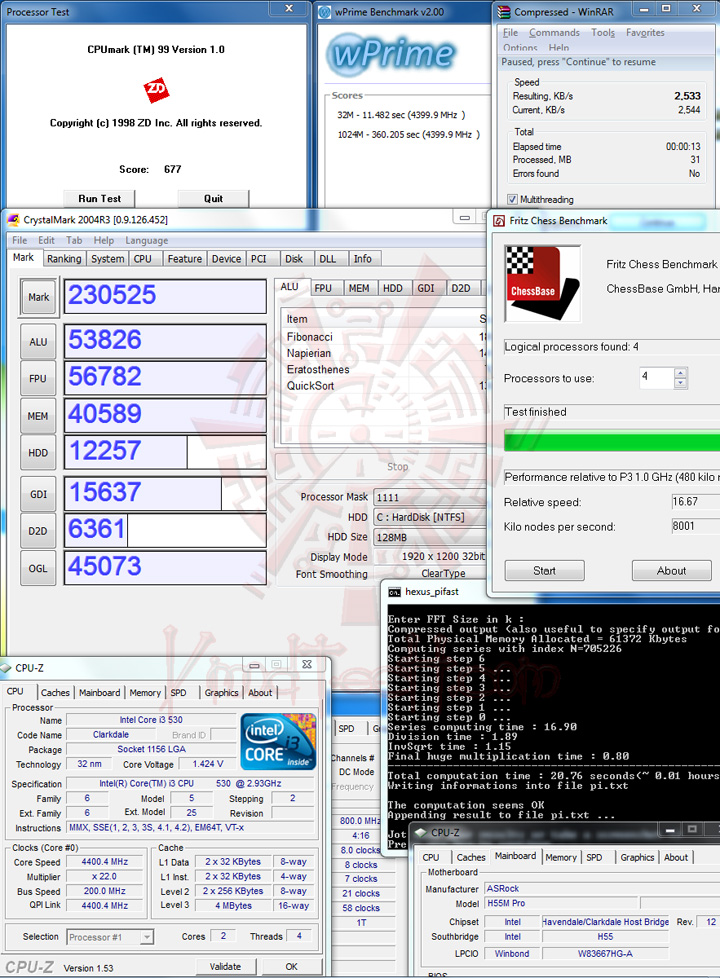Select the FPU results sub-tab
Screen dimensions: 720x978
tap(323, 288)
